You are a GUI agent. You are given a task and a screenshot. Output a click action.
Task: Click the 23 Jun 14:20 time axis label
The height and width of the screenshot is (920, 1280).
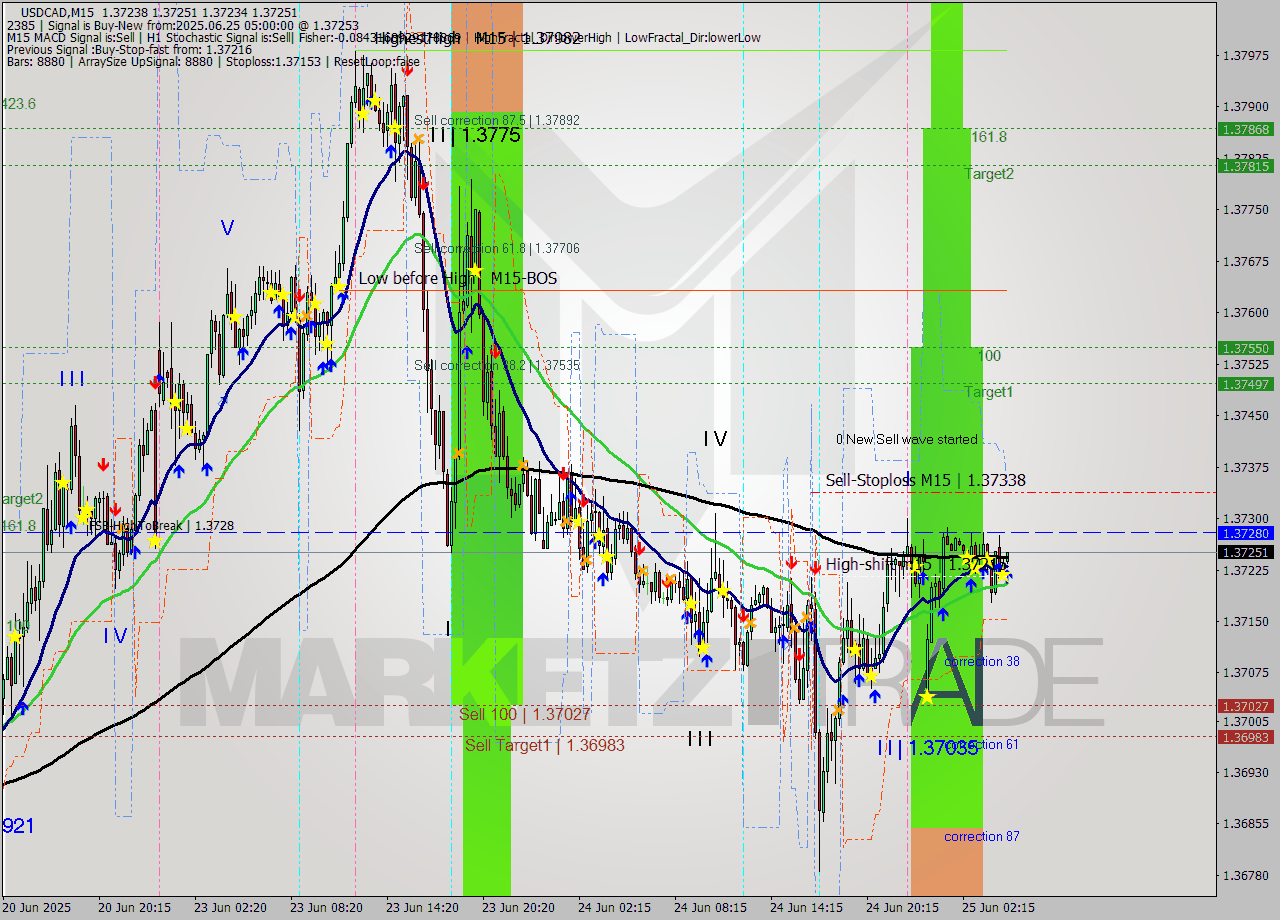coord(423,908)
